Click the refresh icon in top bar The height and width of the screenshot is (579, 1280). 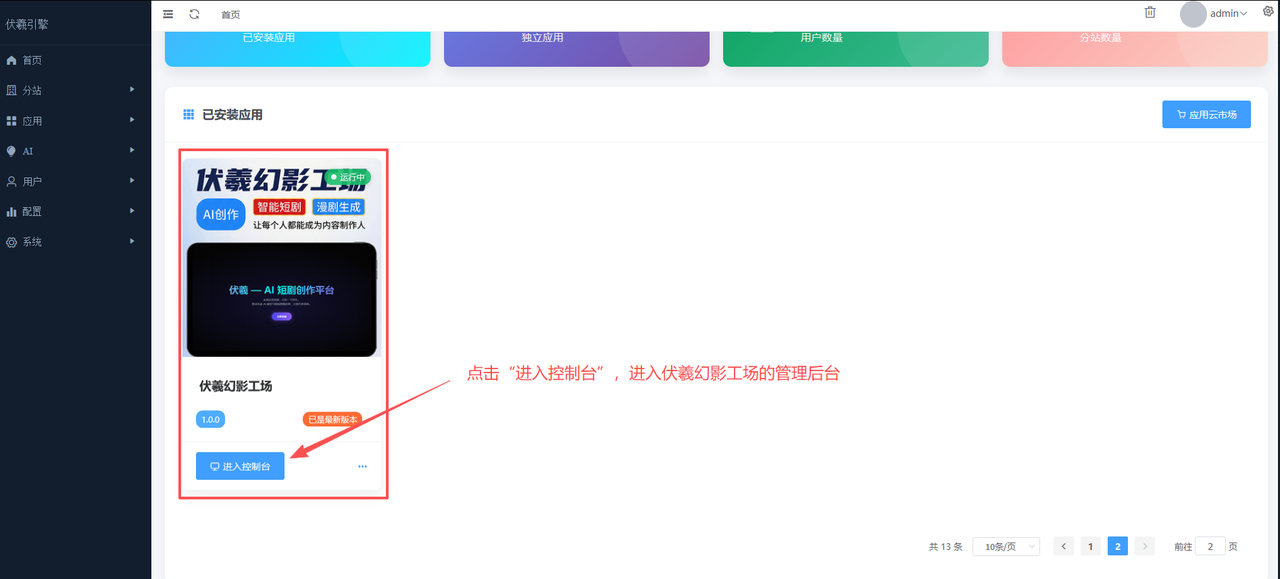point(194,14)
